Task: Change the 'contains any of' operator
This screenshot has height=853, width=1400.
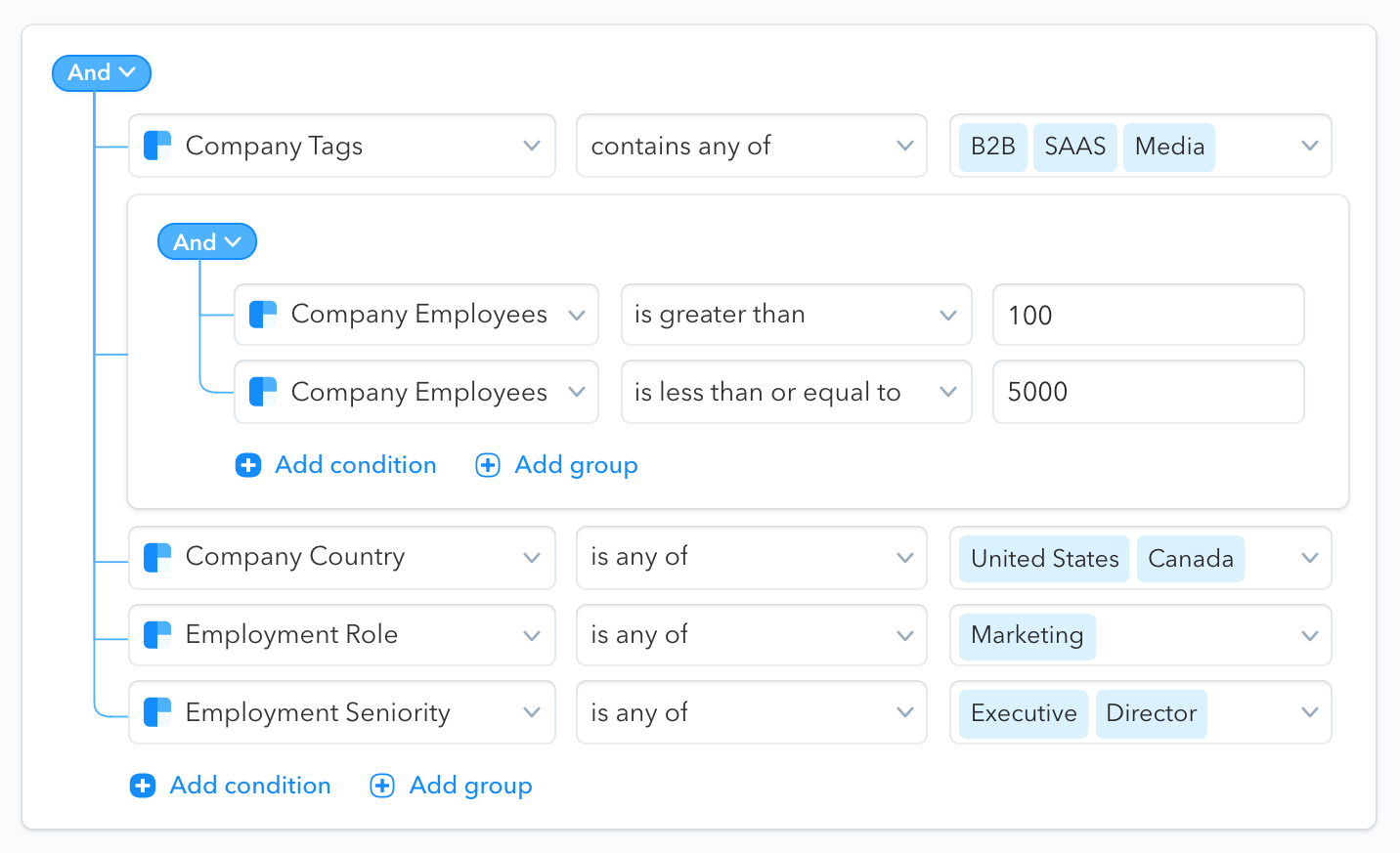Action: pos(752,146)
